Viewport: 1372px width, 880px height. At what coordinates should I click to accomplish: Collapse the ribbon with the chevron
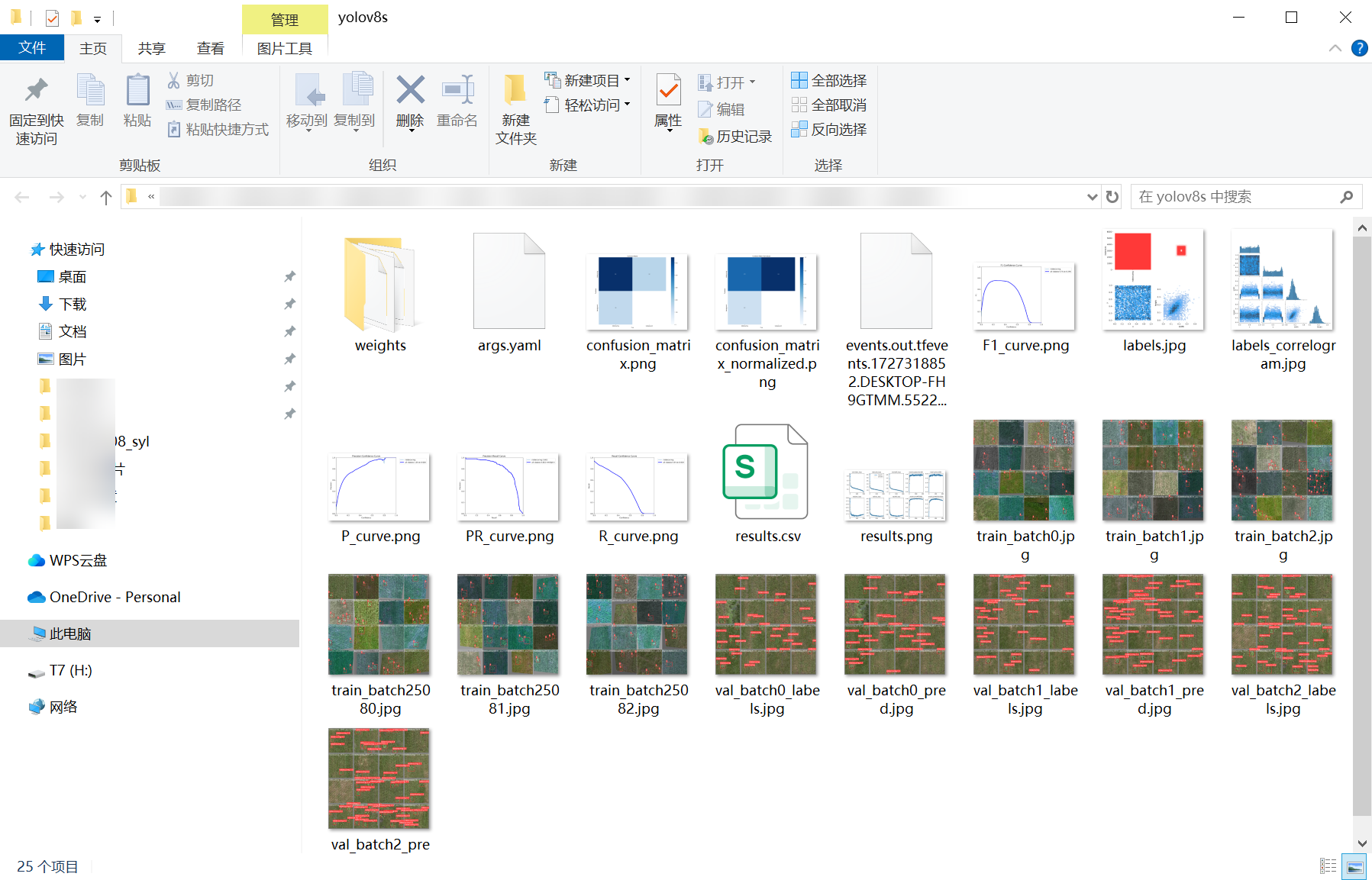pyautogui.click(x=1335, y=48)
